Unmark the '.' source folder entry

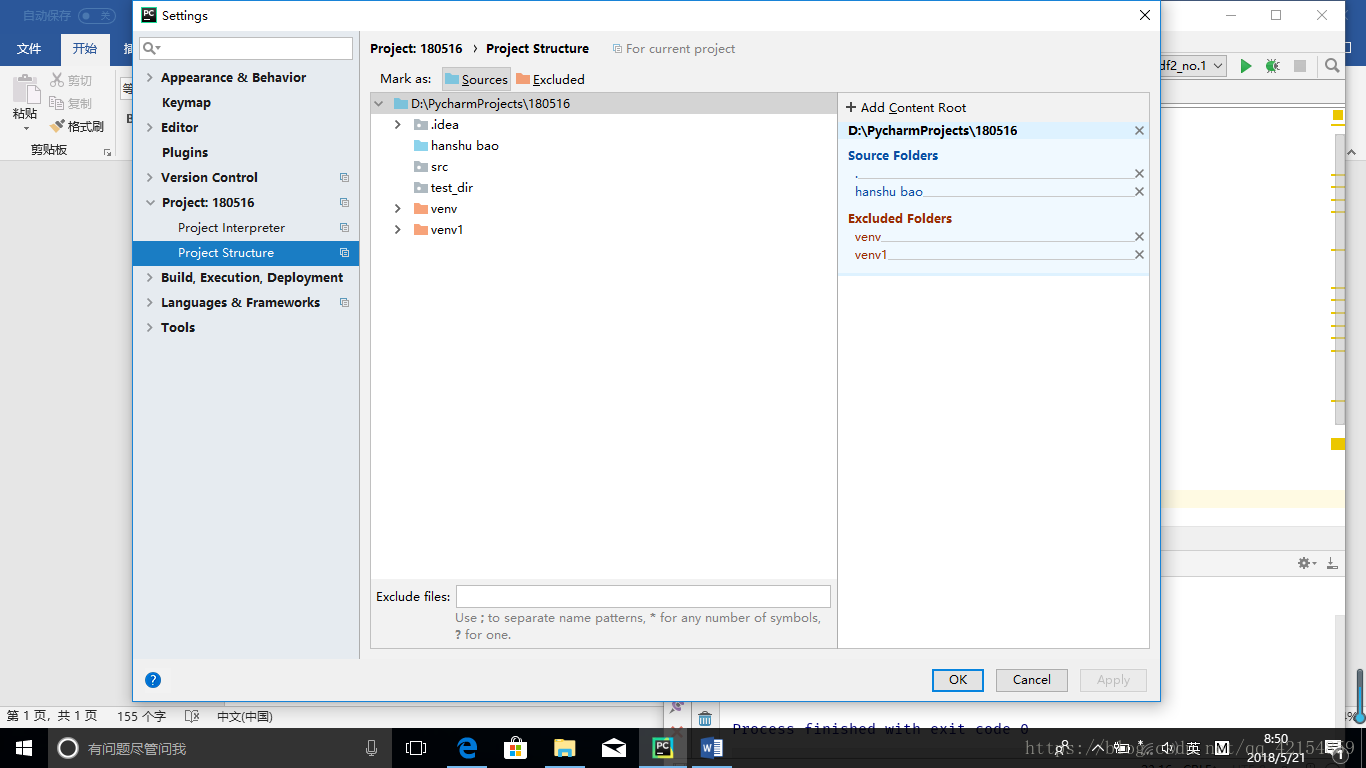coord(1139,174)
